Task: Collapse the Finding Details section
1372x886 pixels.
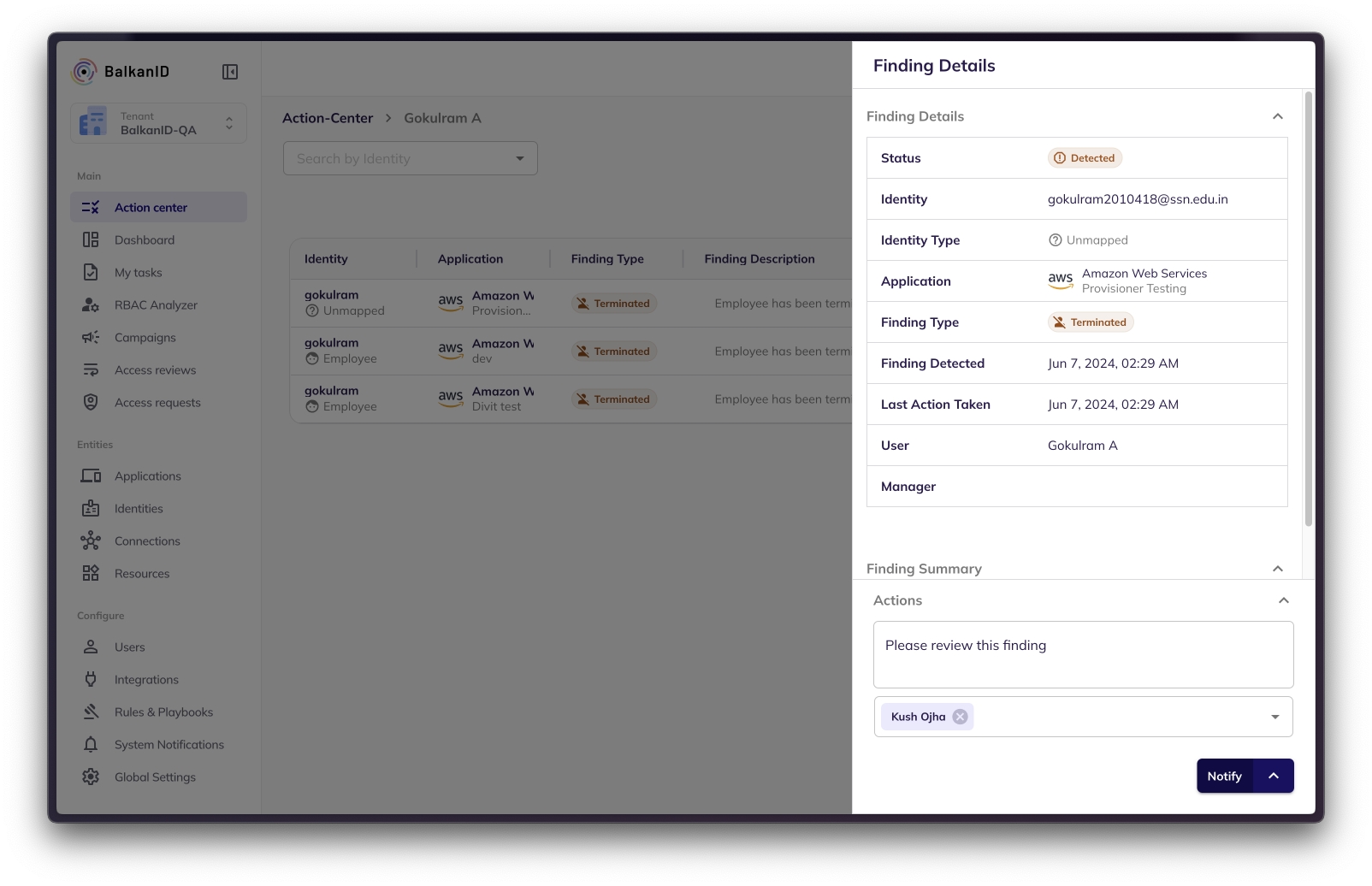Action: [x=1278, y=116]
